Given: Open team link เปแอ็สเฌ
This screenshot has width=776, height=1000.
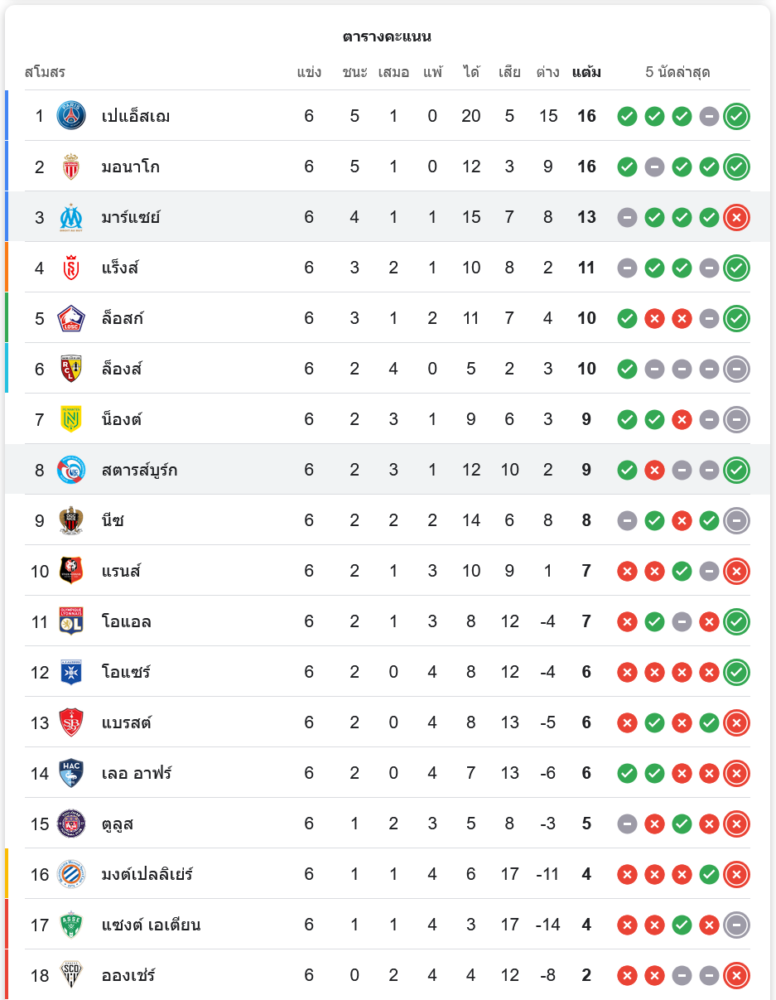Looking at the screenshot, I should click(135, 116).
